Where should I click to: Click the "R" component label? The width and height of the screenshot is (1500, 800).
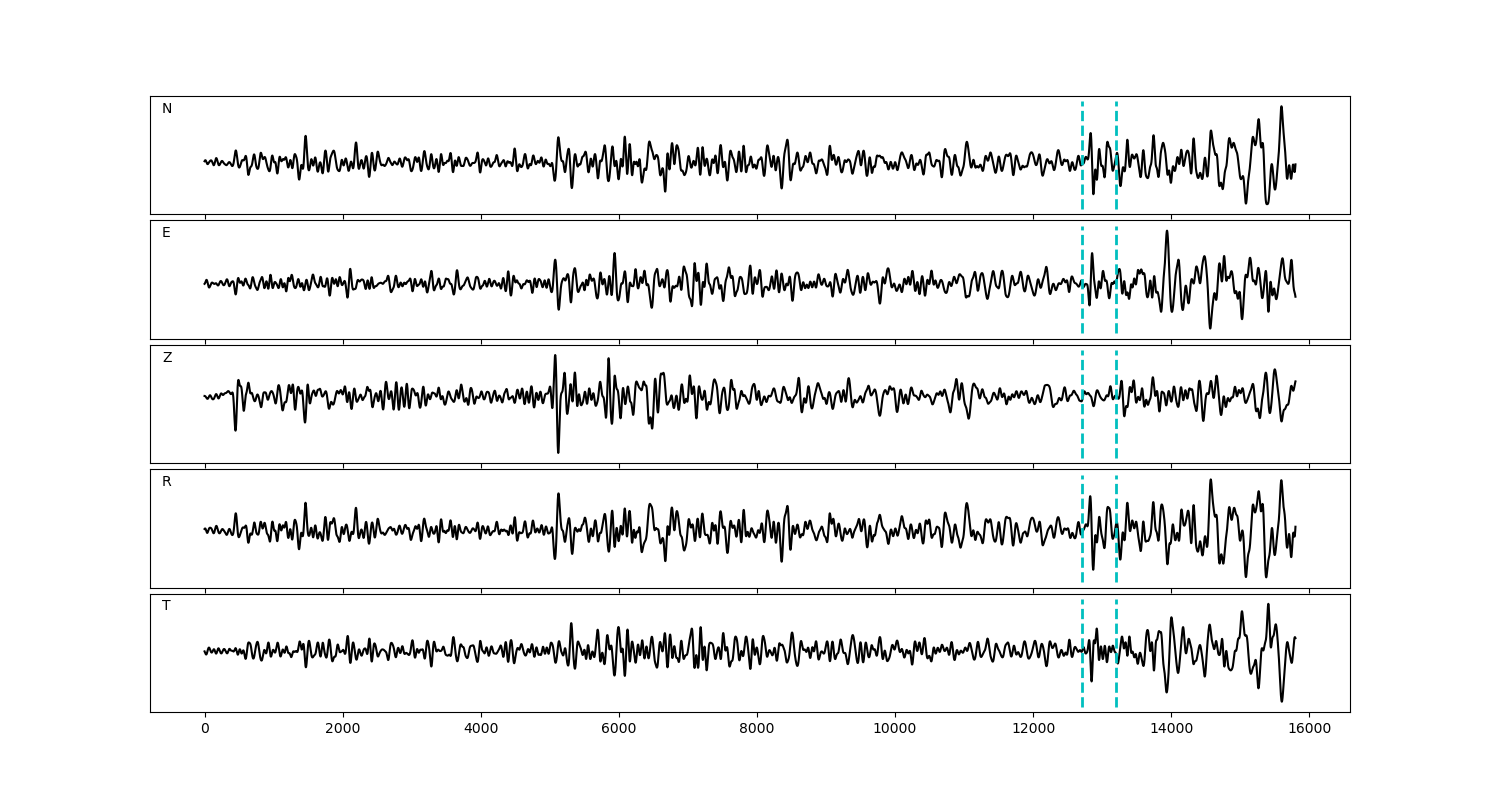(167, 482)
